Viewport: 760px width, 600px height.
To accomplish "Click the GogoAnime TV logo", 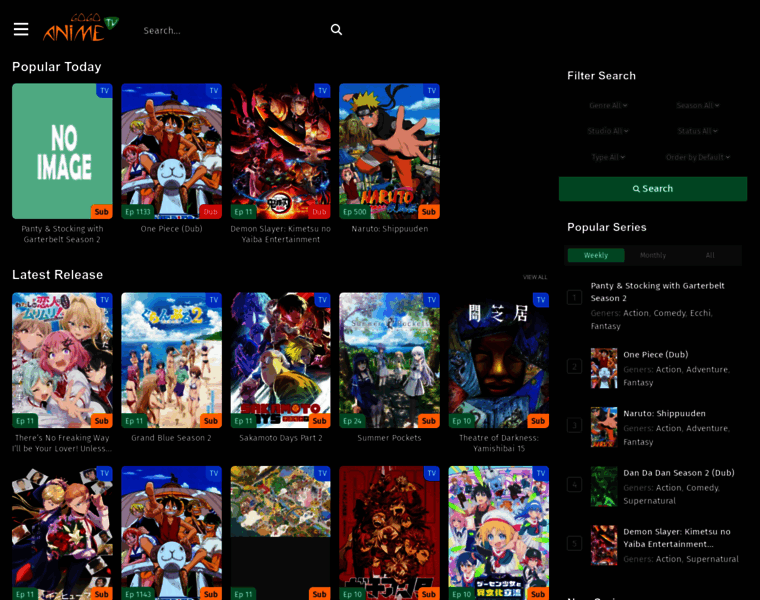I will pyautogui.click(x=80, y=28).
